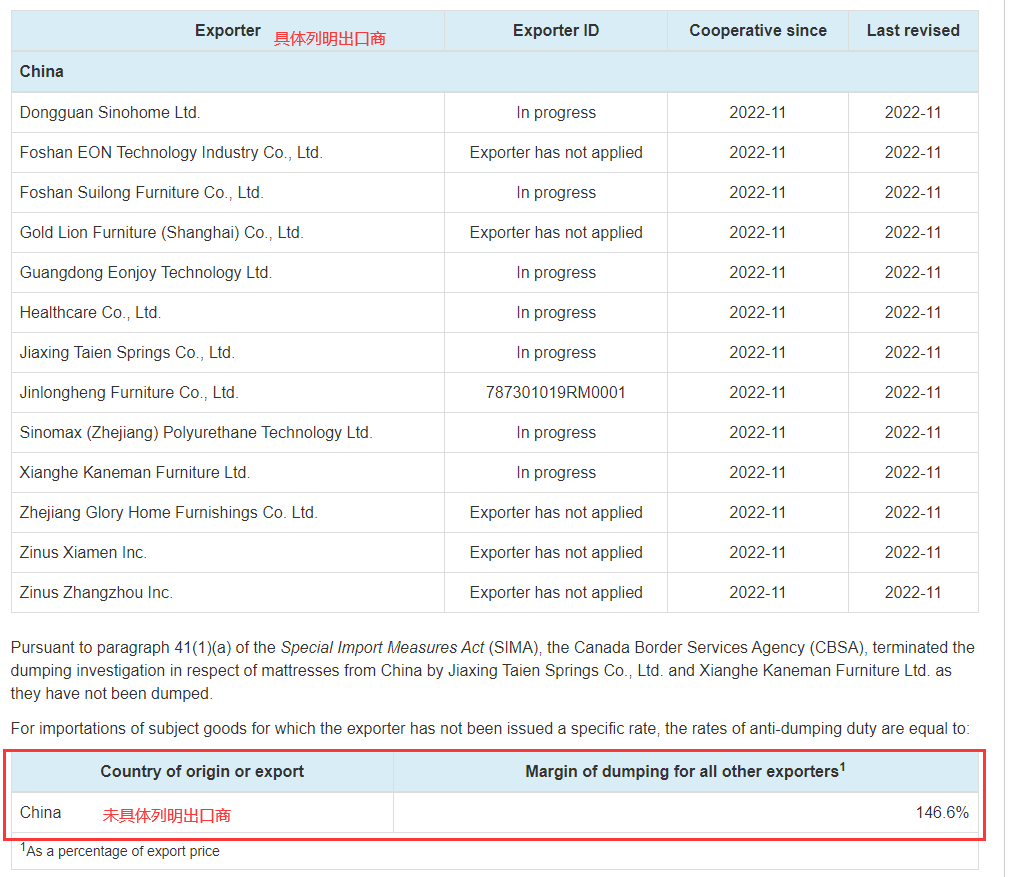Click the exporter ID 787301019RM0001

pos(556,393)
